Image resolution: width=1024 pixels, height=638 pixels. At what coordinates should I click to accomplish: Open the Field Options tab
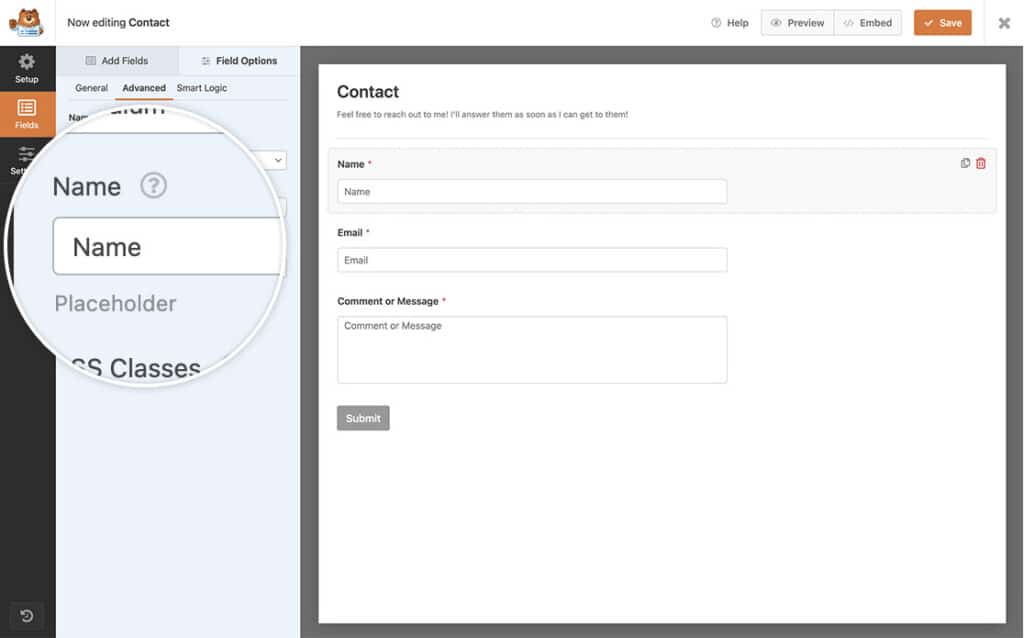pyautogui.click(x=237, y=60)
